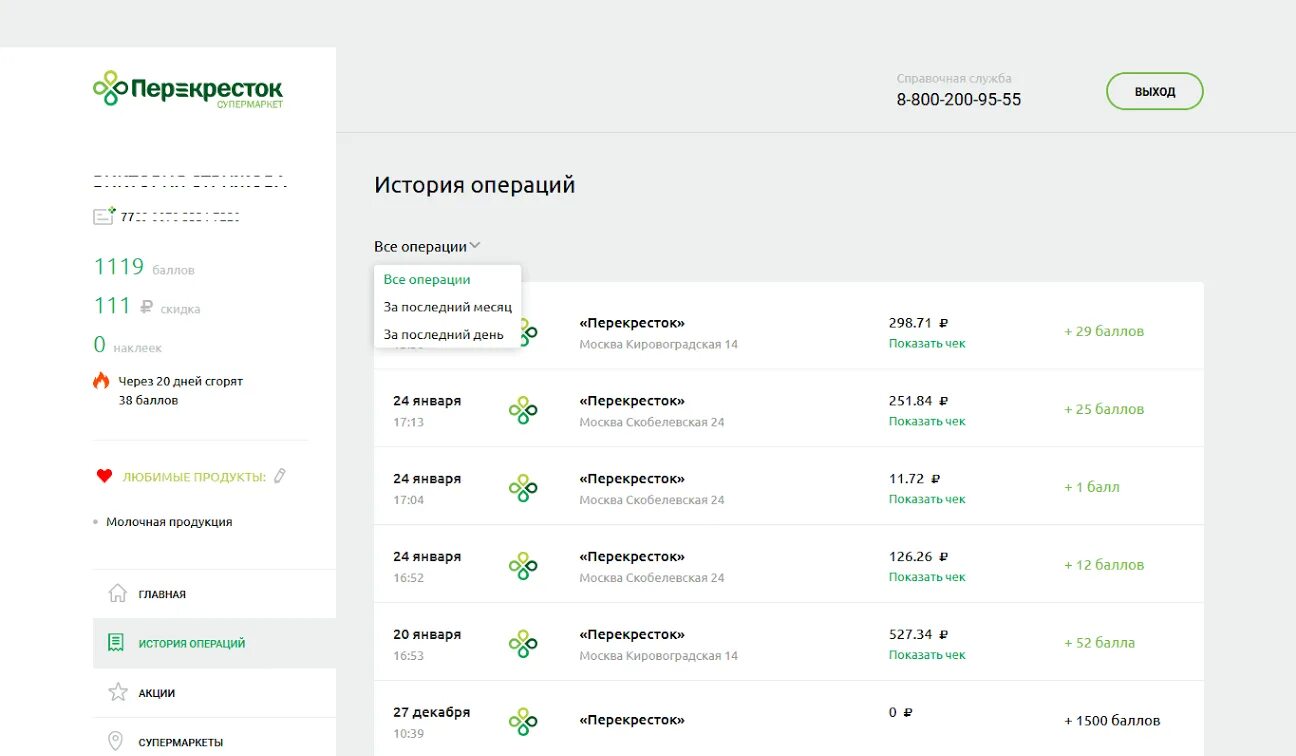Click the red heart favorites icon
The height and width of the screenshot is (756, 1296).
pyautogui.click(x=104, y=476)
